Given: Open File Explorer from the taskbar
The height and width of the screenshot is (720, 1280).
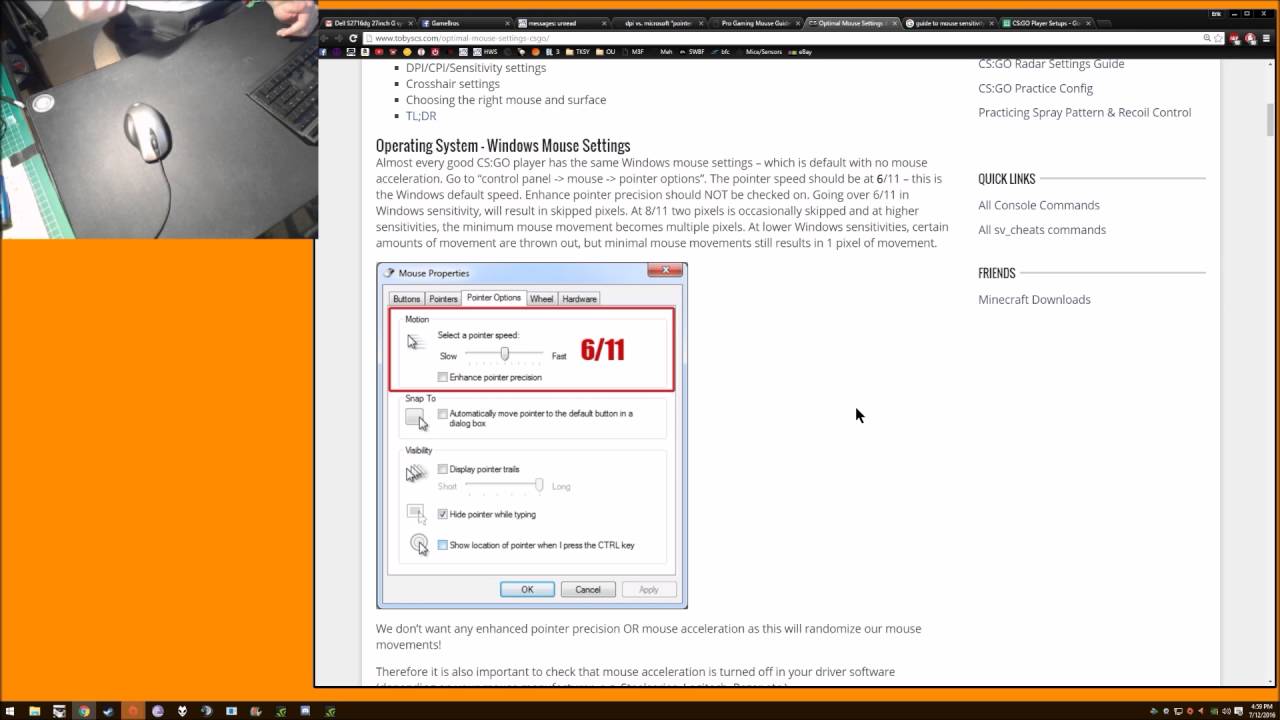Looking at the screenshot, I should pyautogui.click(x=35, y=711).
